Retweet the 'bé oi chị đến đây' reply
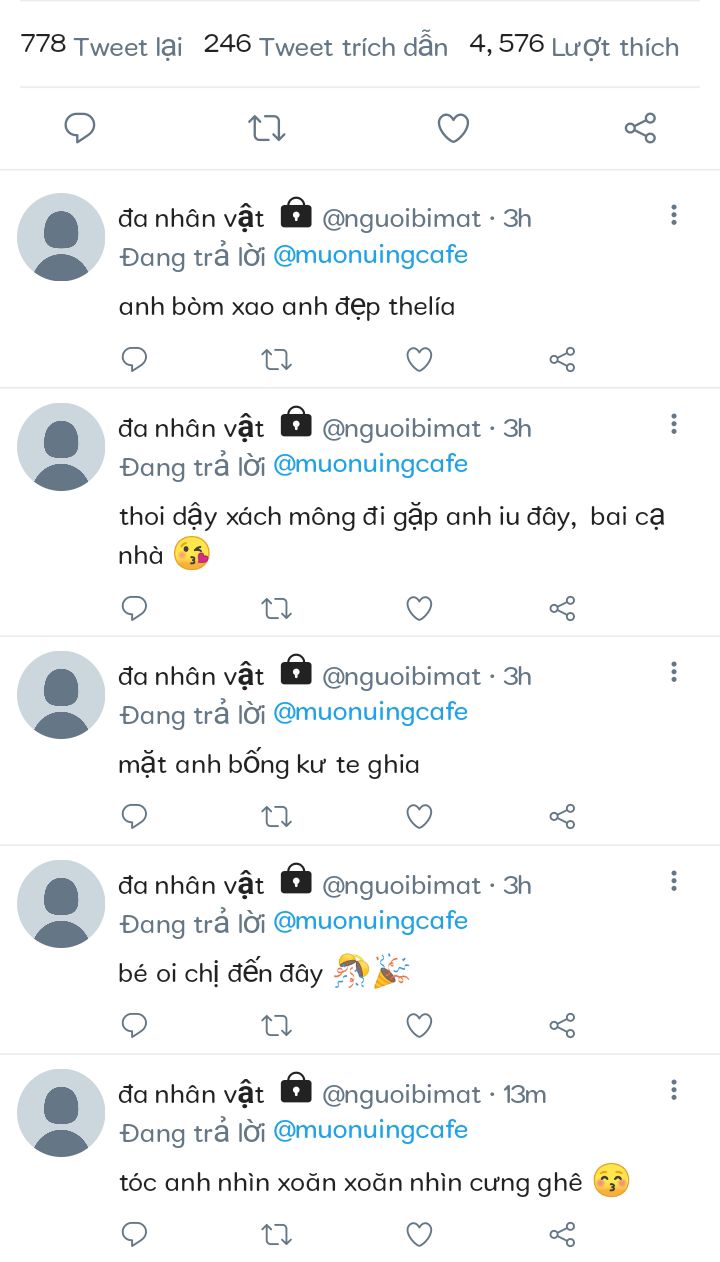Viewport: 720px width, 1262px height. click(276, 1026)
